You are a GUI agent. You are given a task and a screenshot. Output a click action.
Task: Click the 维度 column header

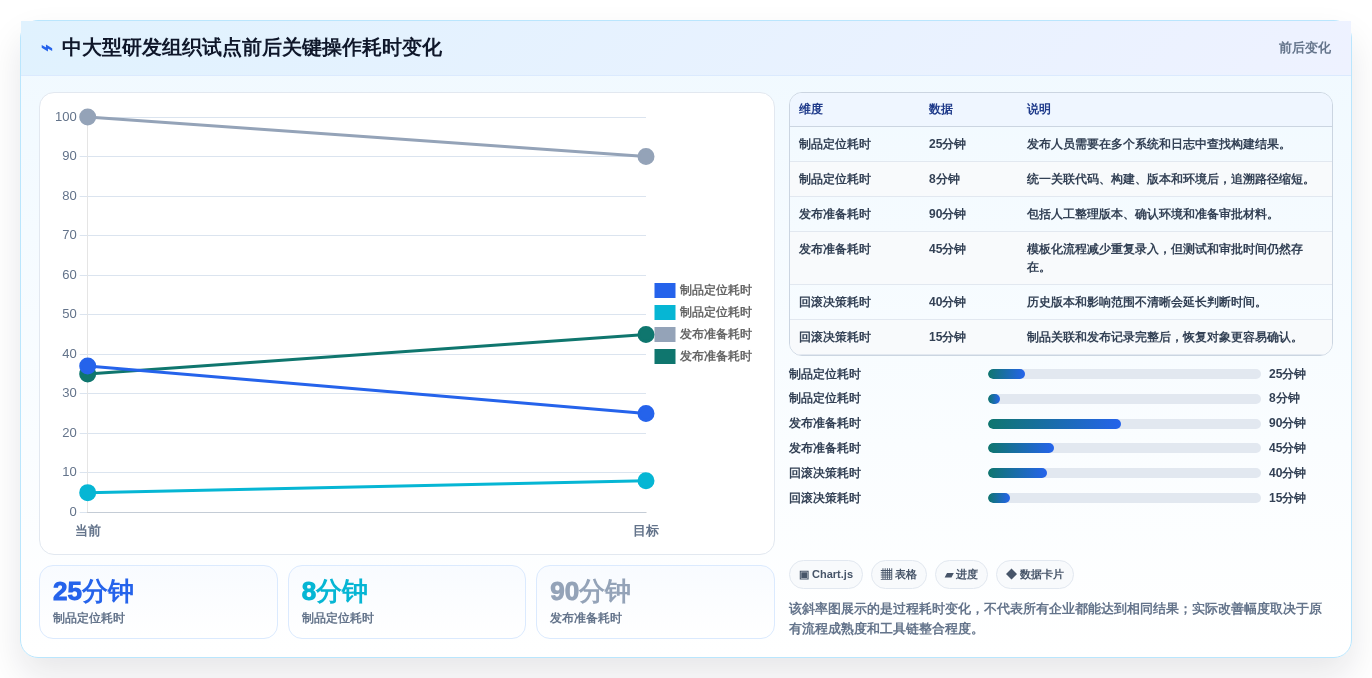click(811, 110)
